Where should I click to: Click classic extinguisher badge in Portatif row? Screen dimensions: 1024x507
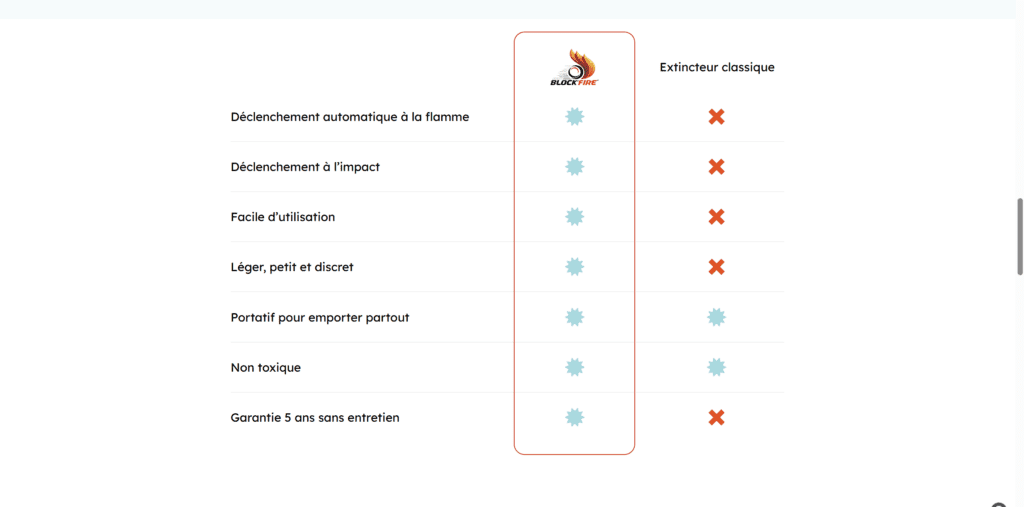point(716,317)
